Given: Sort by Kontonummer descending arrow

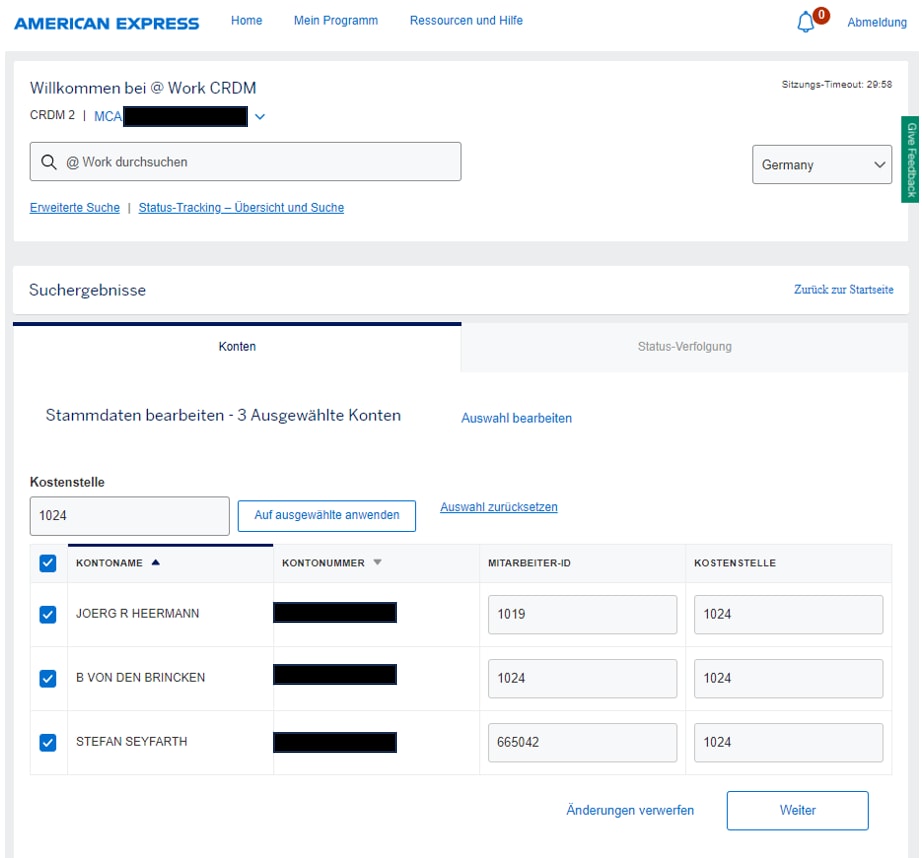Looking at the screenshot, I should point(377,563).
